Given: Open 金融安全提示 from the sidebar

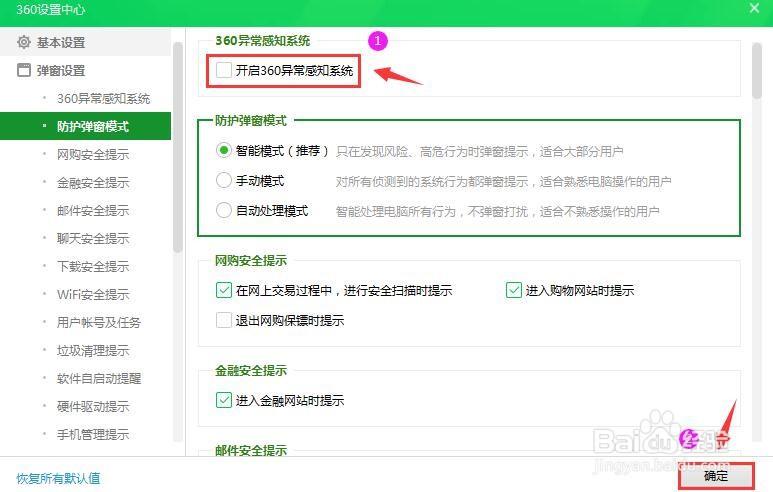Looking at the screenshot, I should [x=93, y=182].
